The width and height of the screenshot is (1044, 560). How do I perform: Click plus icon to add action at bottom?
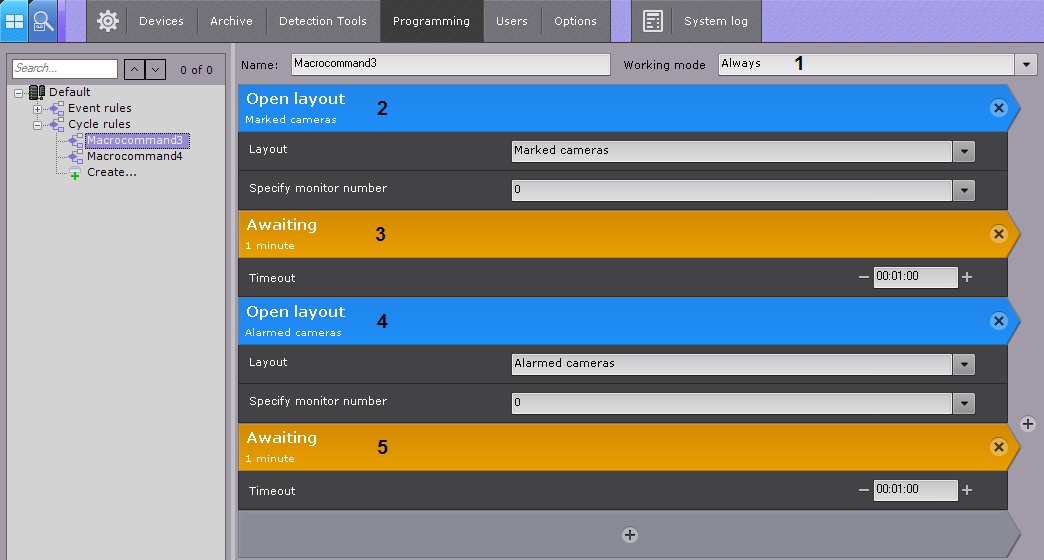pyautogui.click(x=629, y=535)
